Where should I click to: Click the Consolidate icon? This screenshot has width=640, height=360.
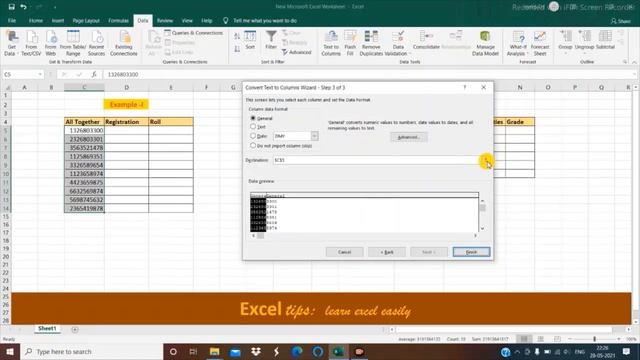[426, 40]
